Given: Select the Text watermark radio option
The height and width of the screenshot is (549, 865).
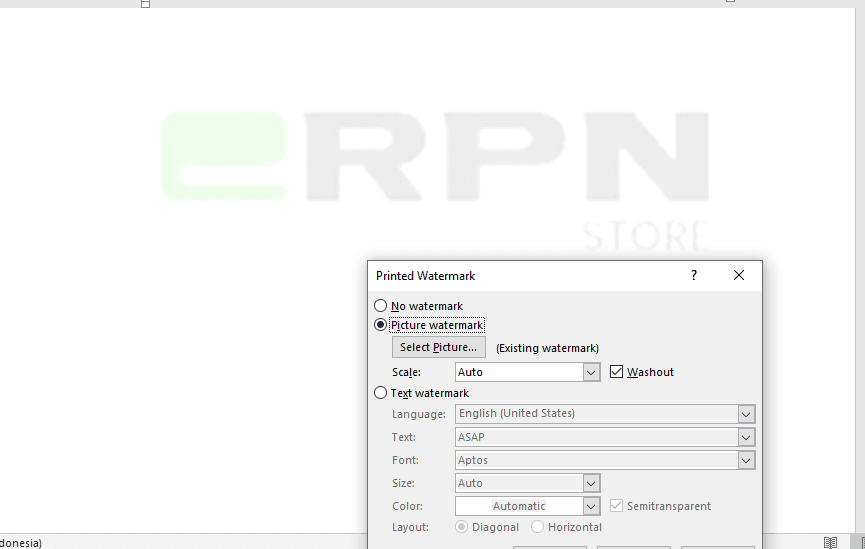Looking at the screenshot, I should point(381,393).
